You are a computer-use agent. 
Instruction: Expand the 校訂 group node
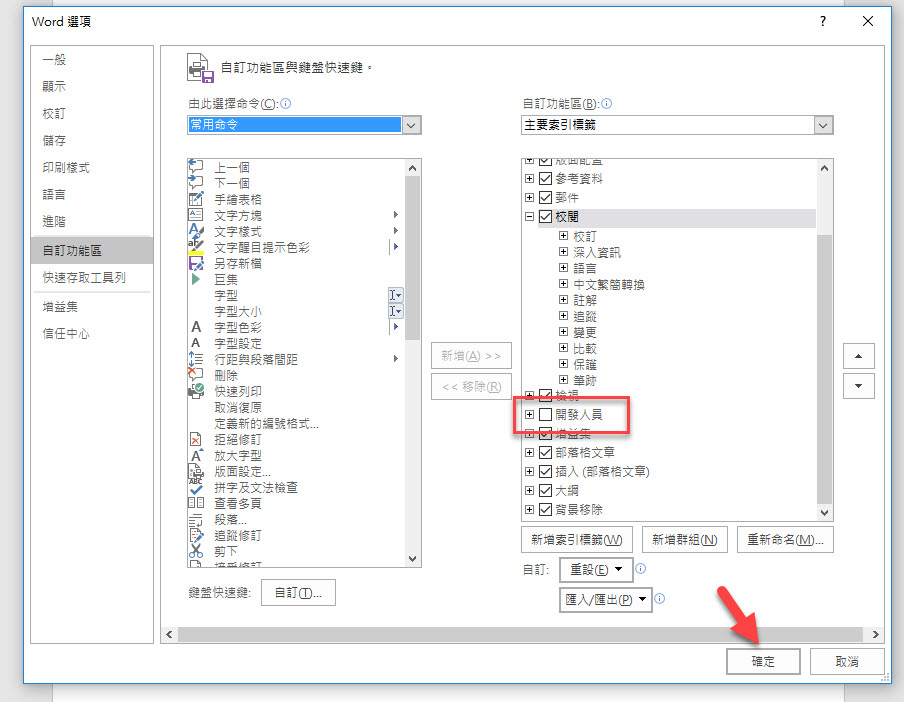(x=564, y=236)
